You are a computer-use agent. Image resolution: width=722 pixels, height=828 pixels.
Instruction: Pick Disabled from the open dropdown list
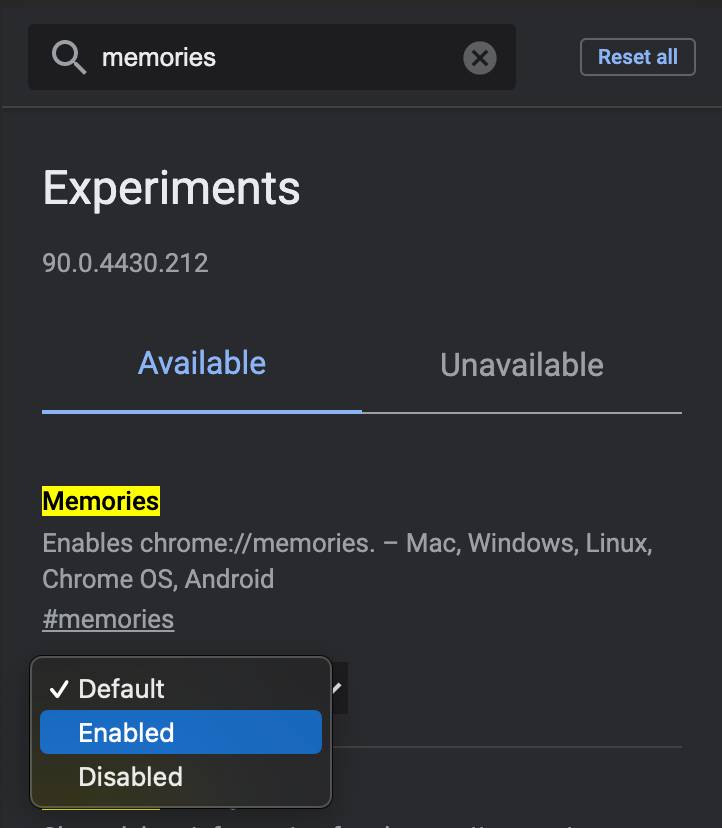(131, 777)
